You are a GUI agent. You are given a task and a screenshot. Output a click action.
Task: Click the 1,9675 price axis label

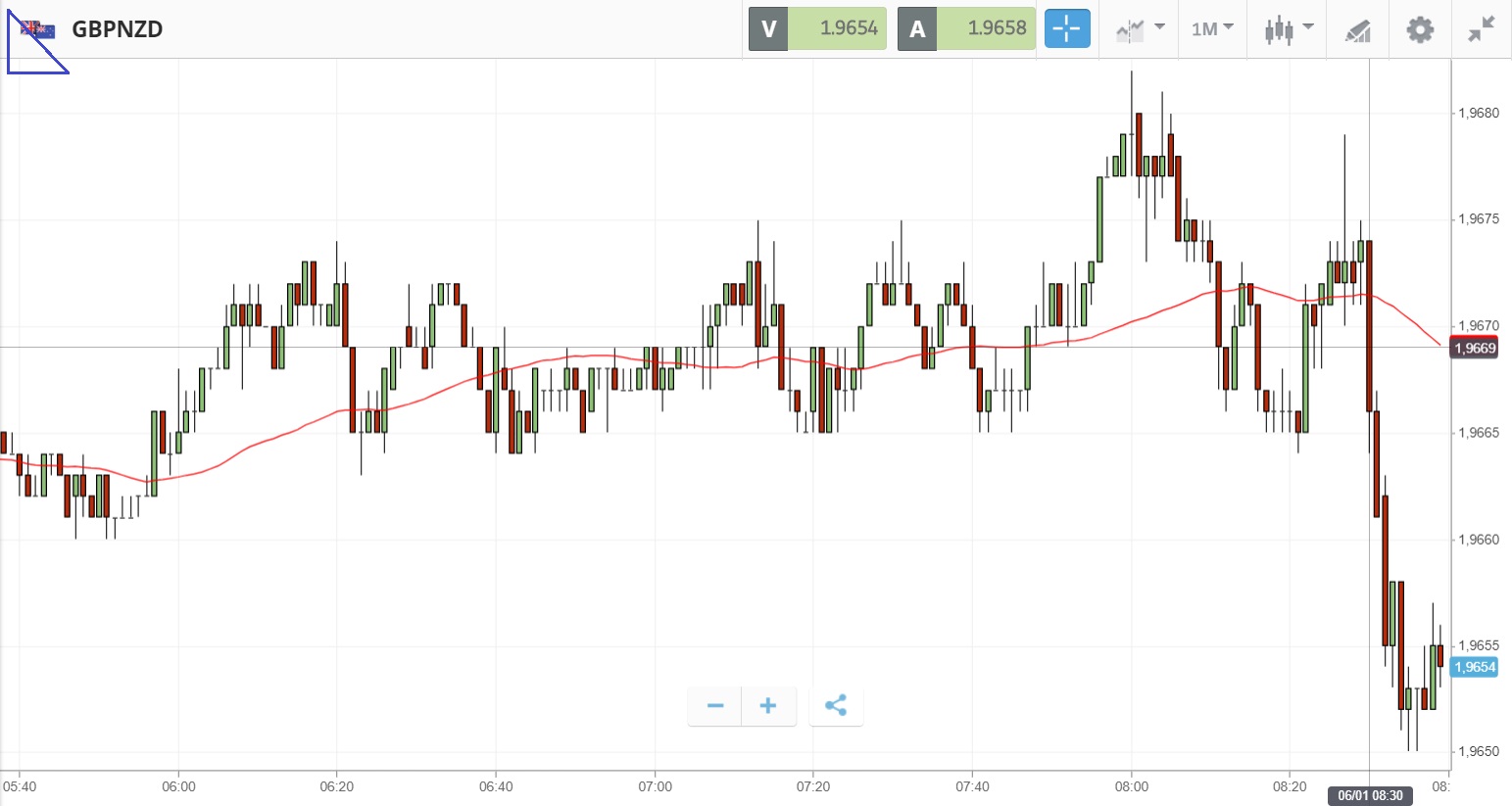[1479, 219]
